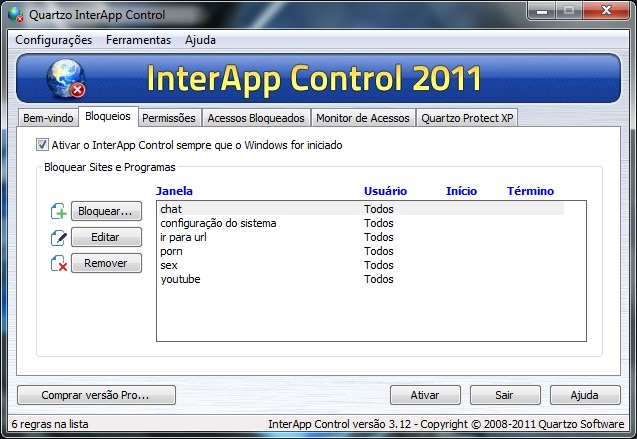Click the Bloquear... button
The width and height of the screenshot is (637, 439).
pos(106,211)
